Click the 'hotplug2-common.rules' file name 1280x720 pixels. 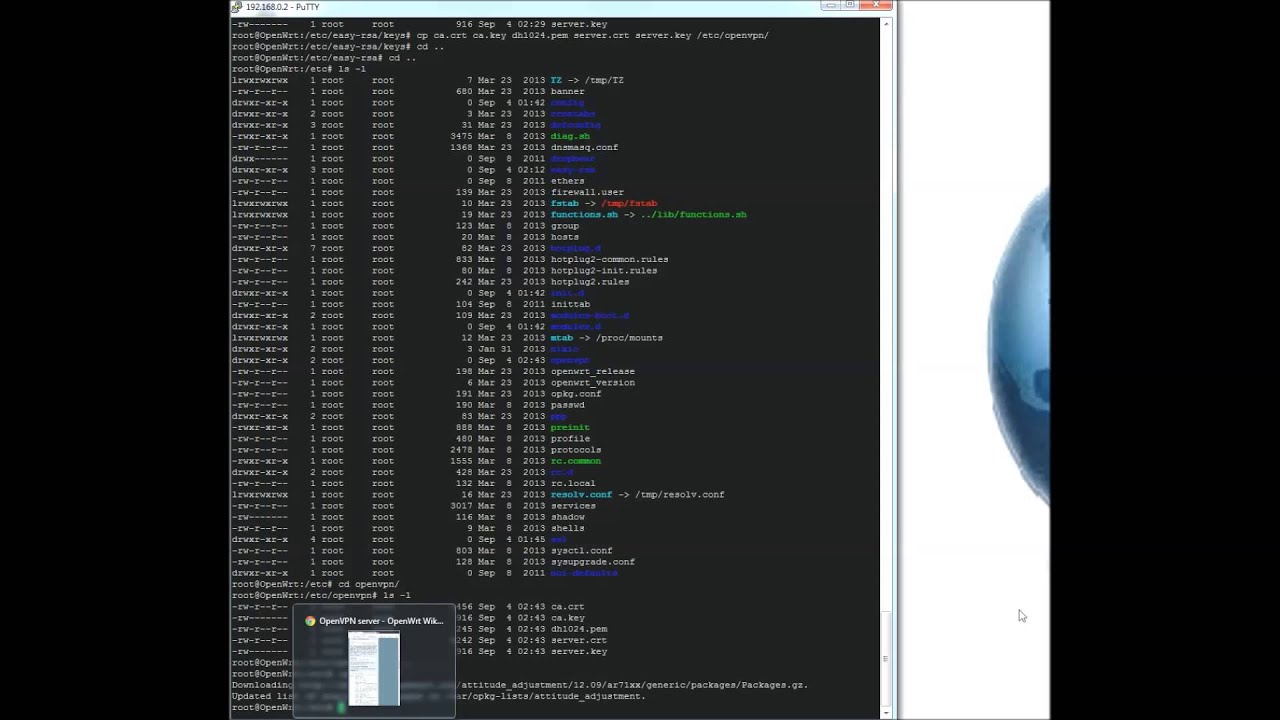[x=609, y=259]
